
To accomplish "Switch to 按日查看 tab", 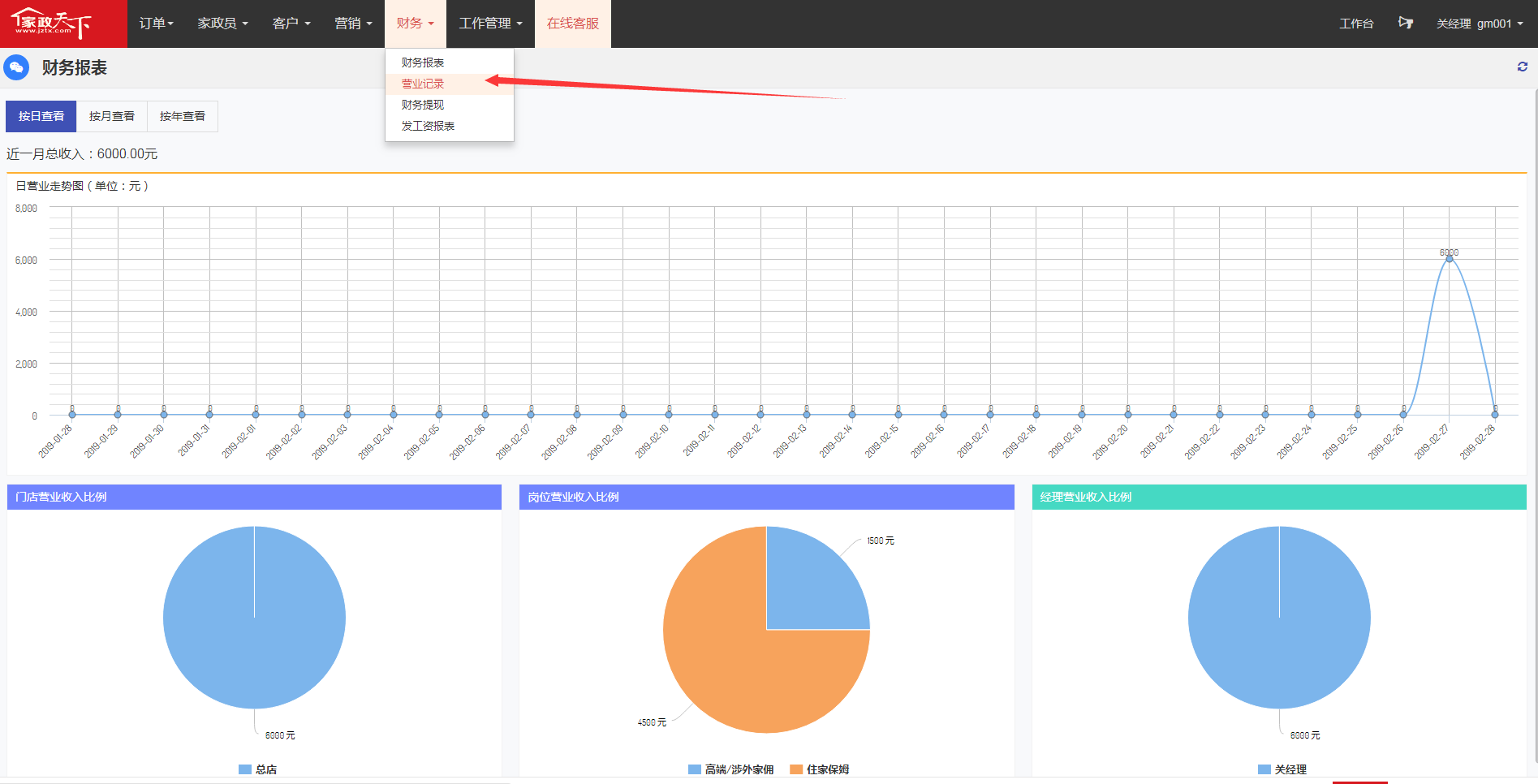I will pos(41,116).
